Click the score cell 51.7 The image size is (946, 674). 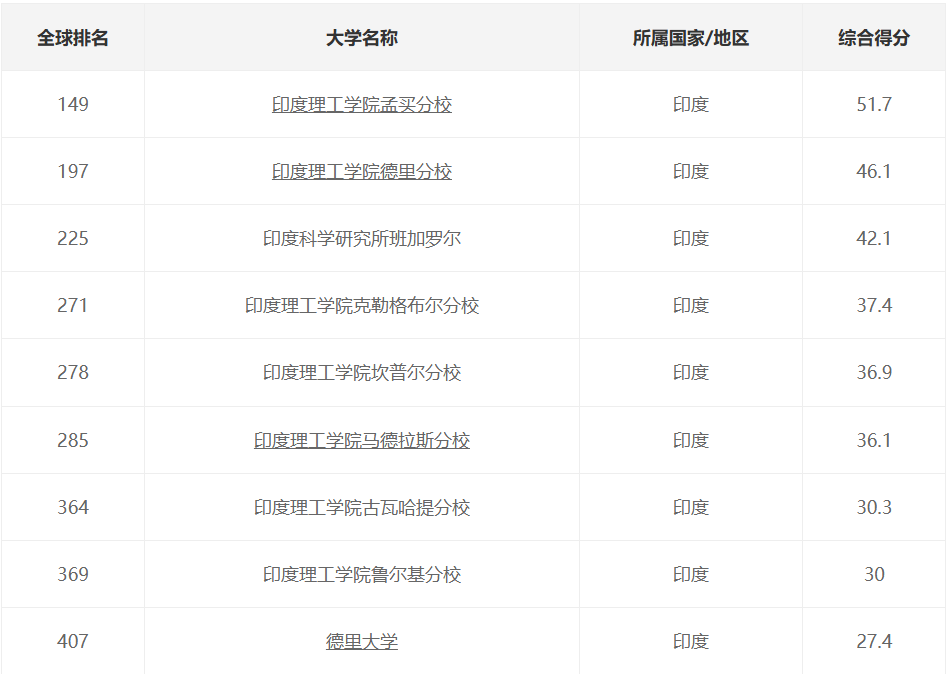tap(874, 104)
